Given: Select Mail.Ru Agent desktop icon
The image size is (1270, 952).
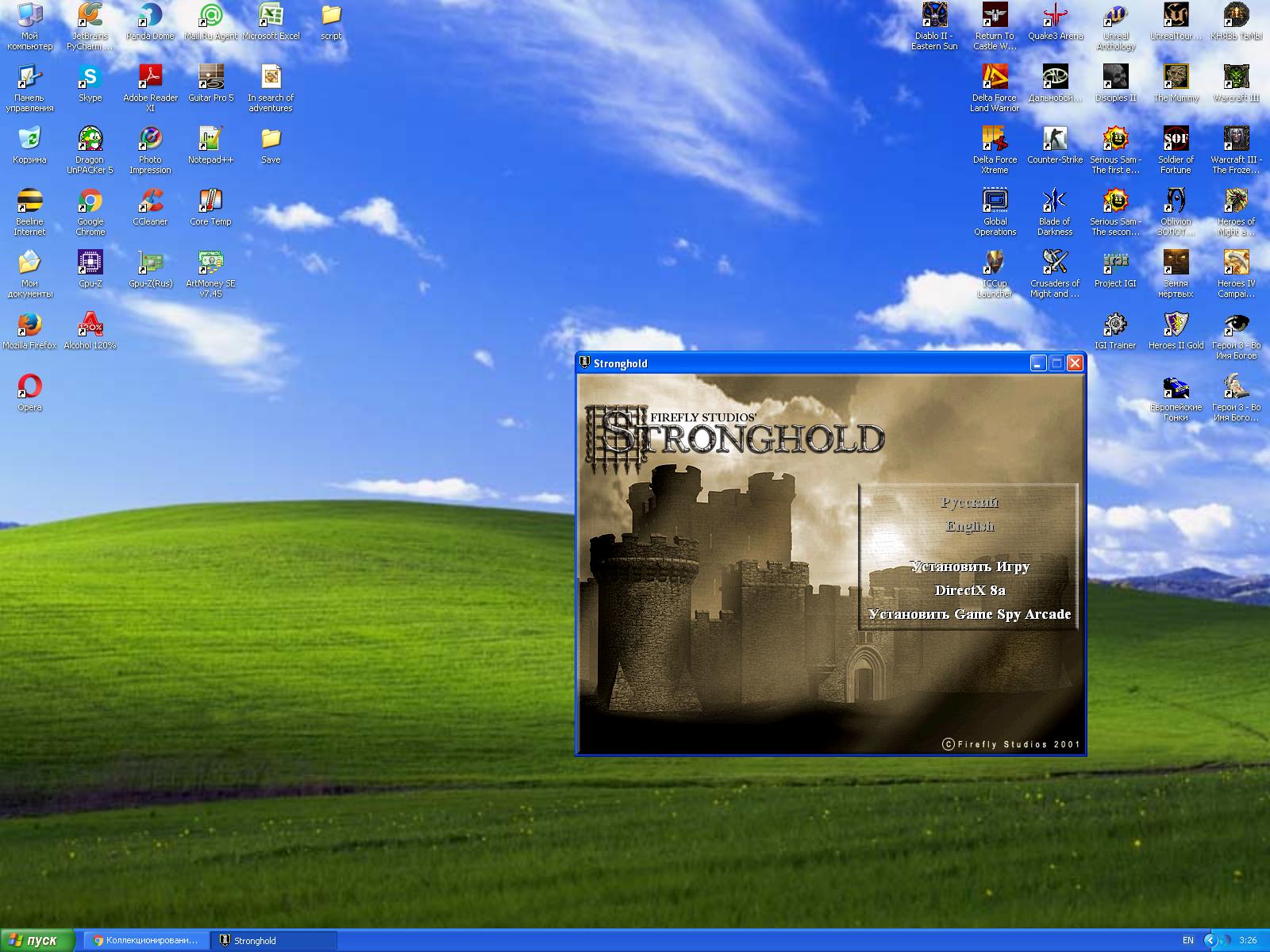Looking at the screenshot, I should pos(210,21).
